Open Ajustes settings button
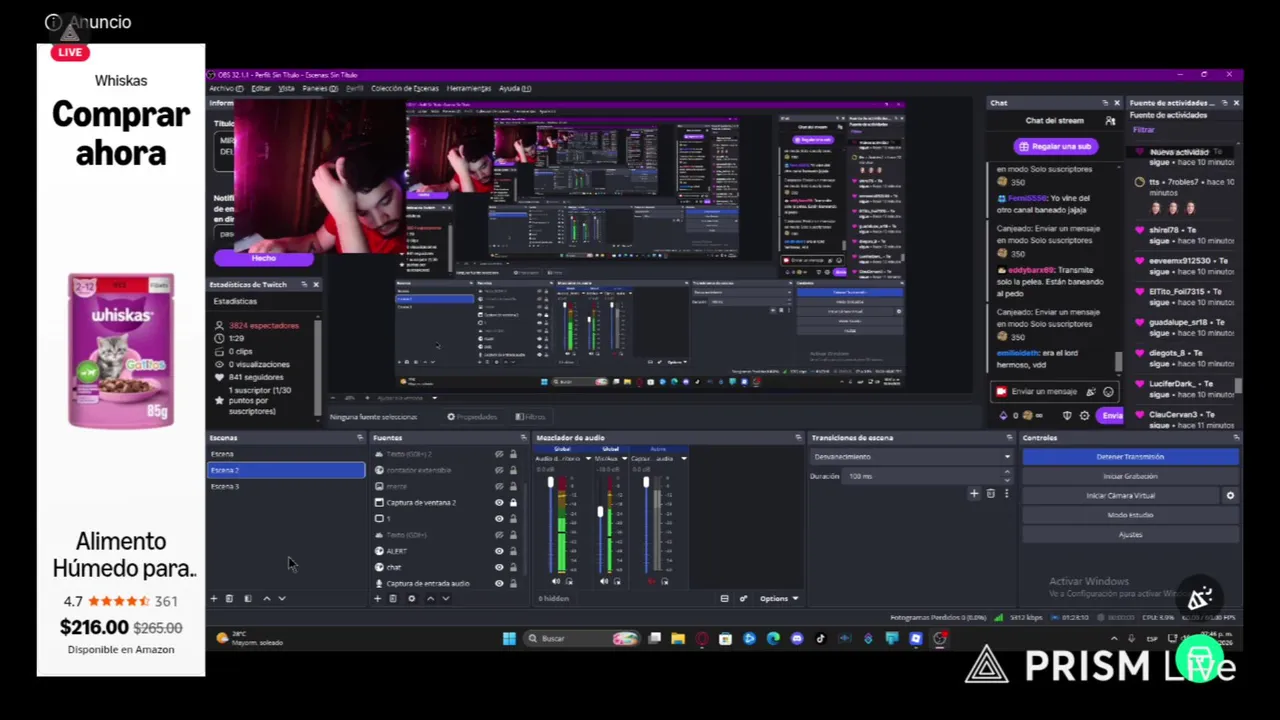 tap(1130, 534)
